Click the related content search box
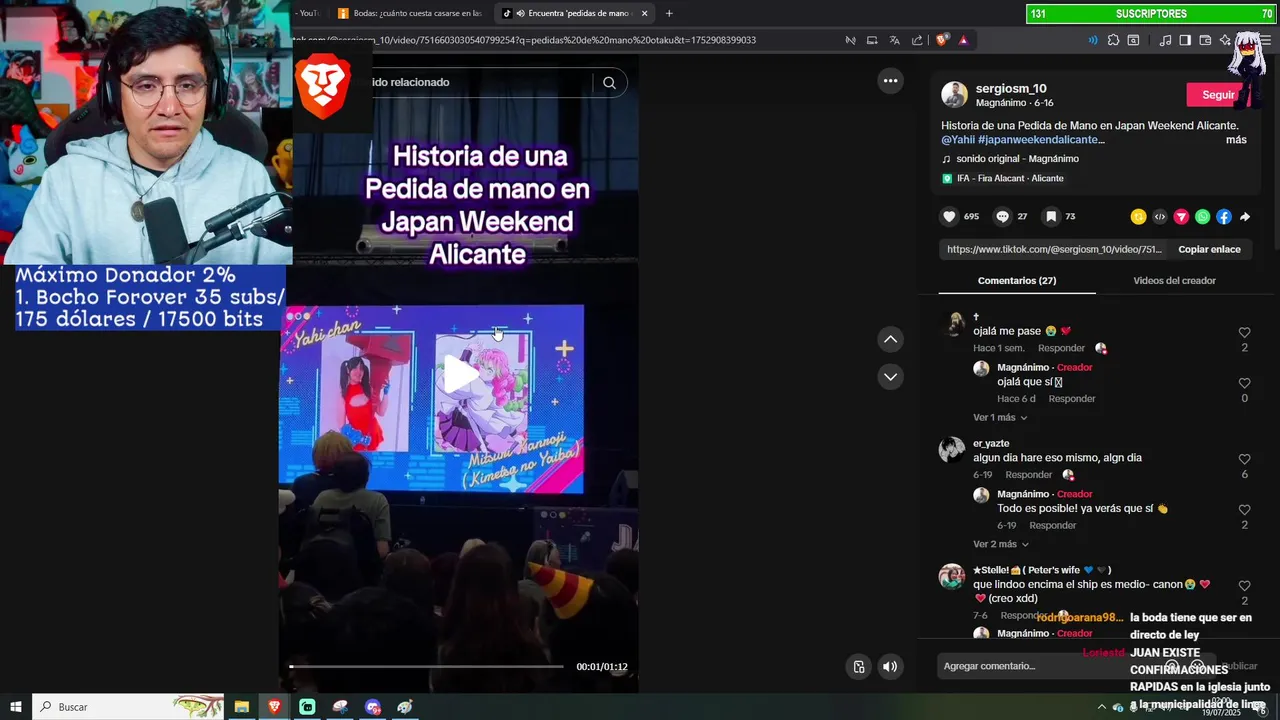Screen dimensions: 1280x720 click(480, 82)
